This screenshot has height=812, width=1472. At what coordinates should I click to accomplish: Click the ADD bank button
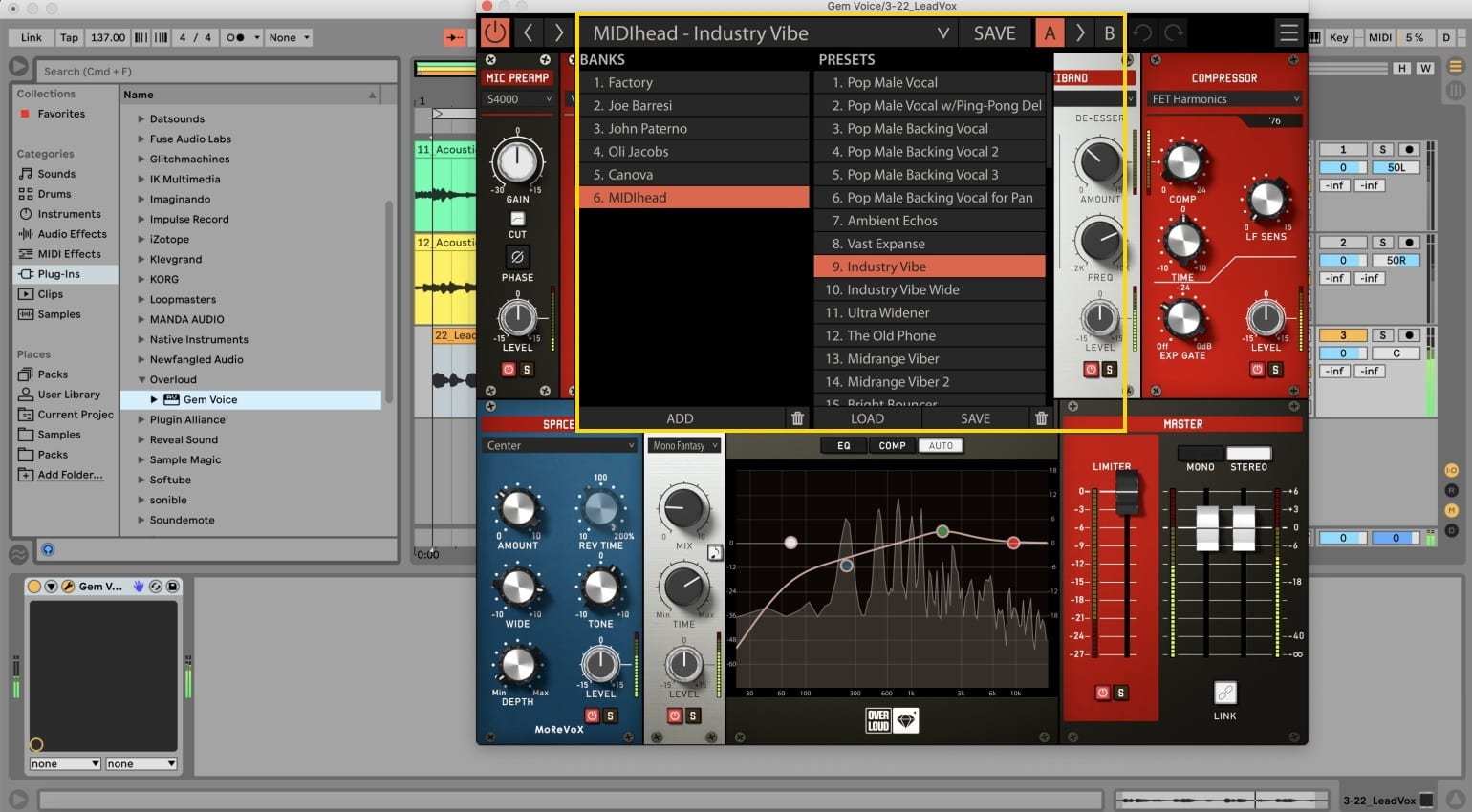click(x=680, y=418)
